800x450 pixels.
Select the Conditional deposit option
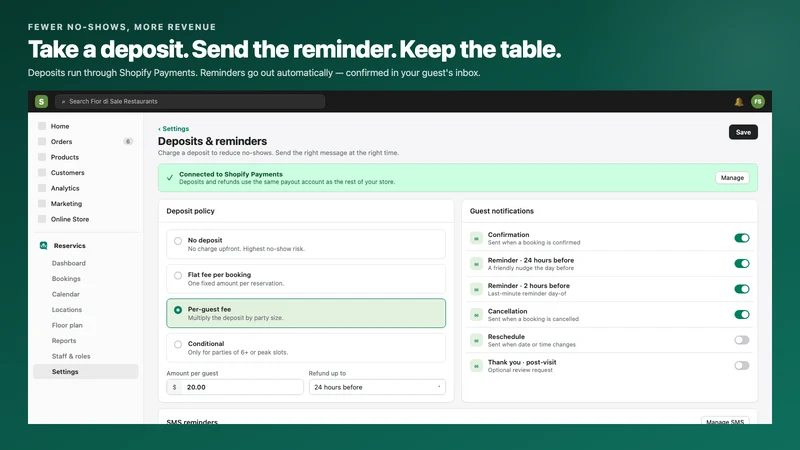click(x=306, y=347)
